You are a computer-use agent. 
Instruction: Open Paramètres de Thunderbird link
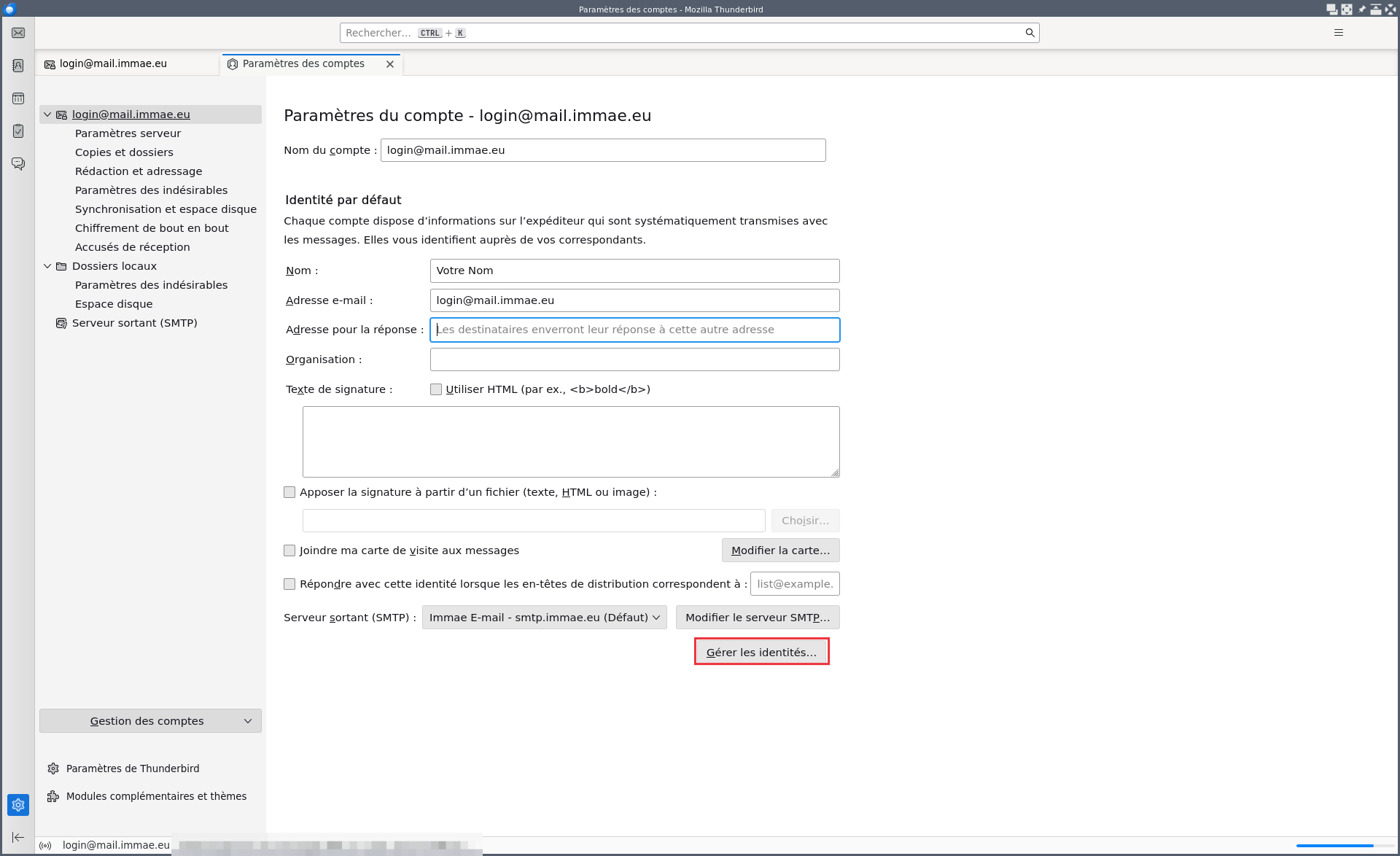133,769
